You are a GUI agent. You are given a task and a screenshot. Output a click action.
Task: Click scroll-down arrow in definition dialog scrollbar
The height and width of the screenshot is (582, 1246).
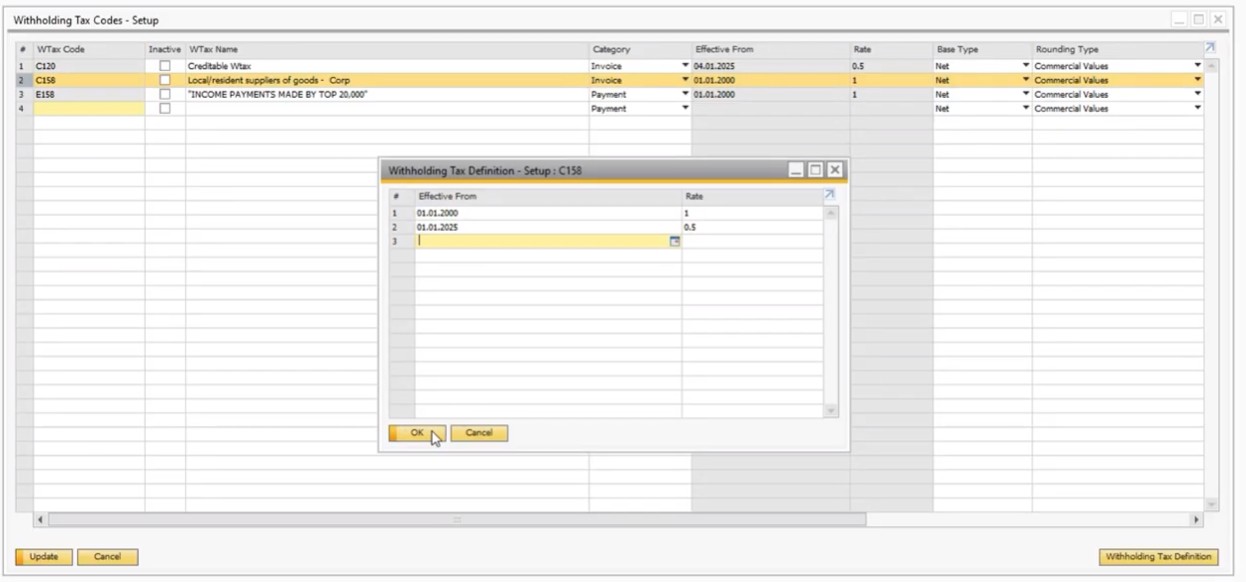coord(830,411)
